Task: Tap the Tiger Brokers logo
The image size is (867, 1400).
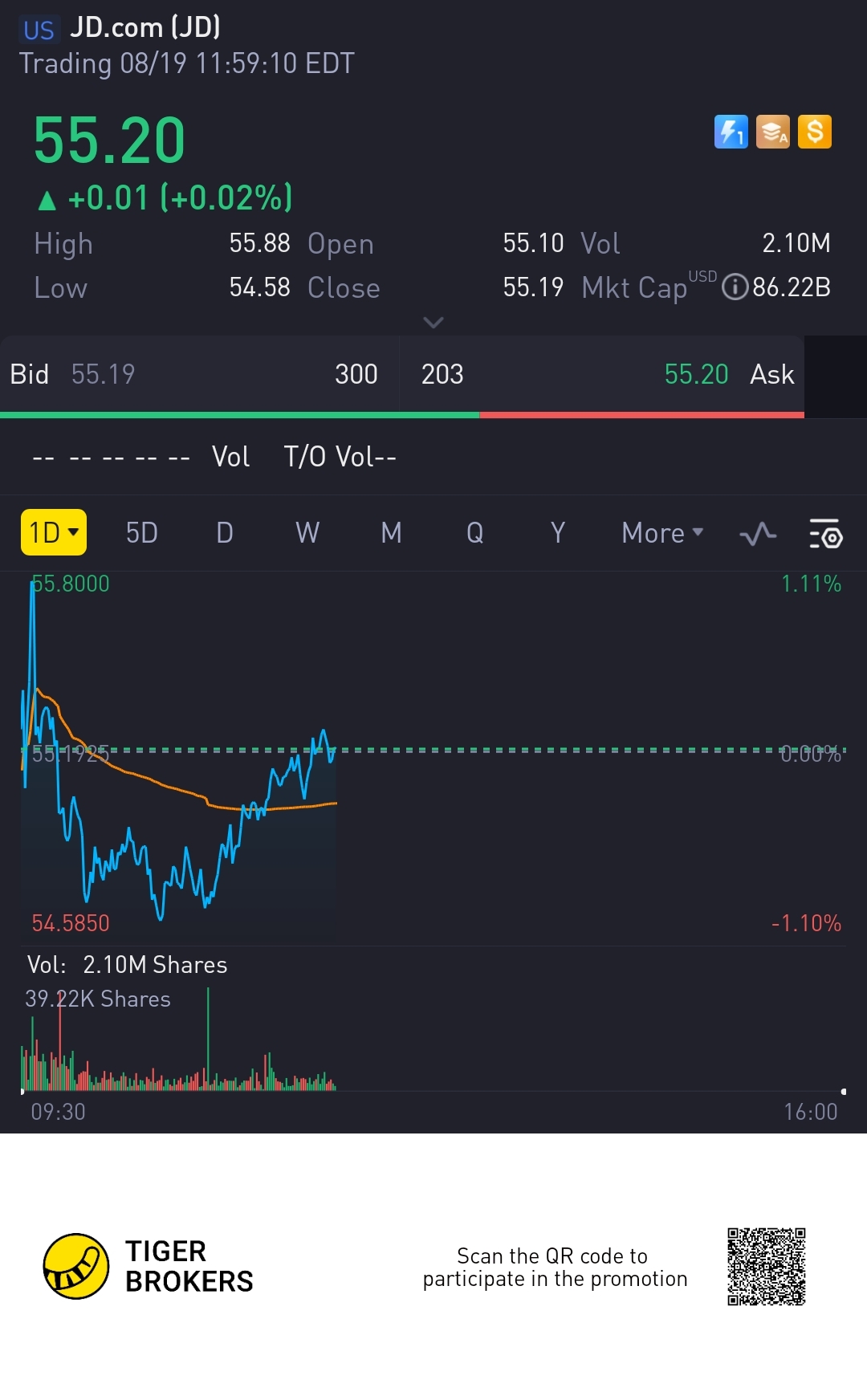Action: coord(76,1266)
